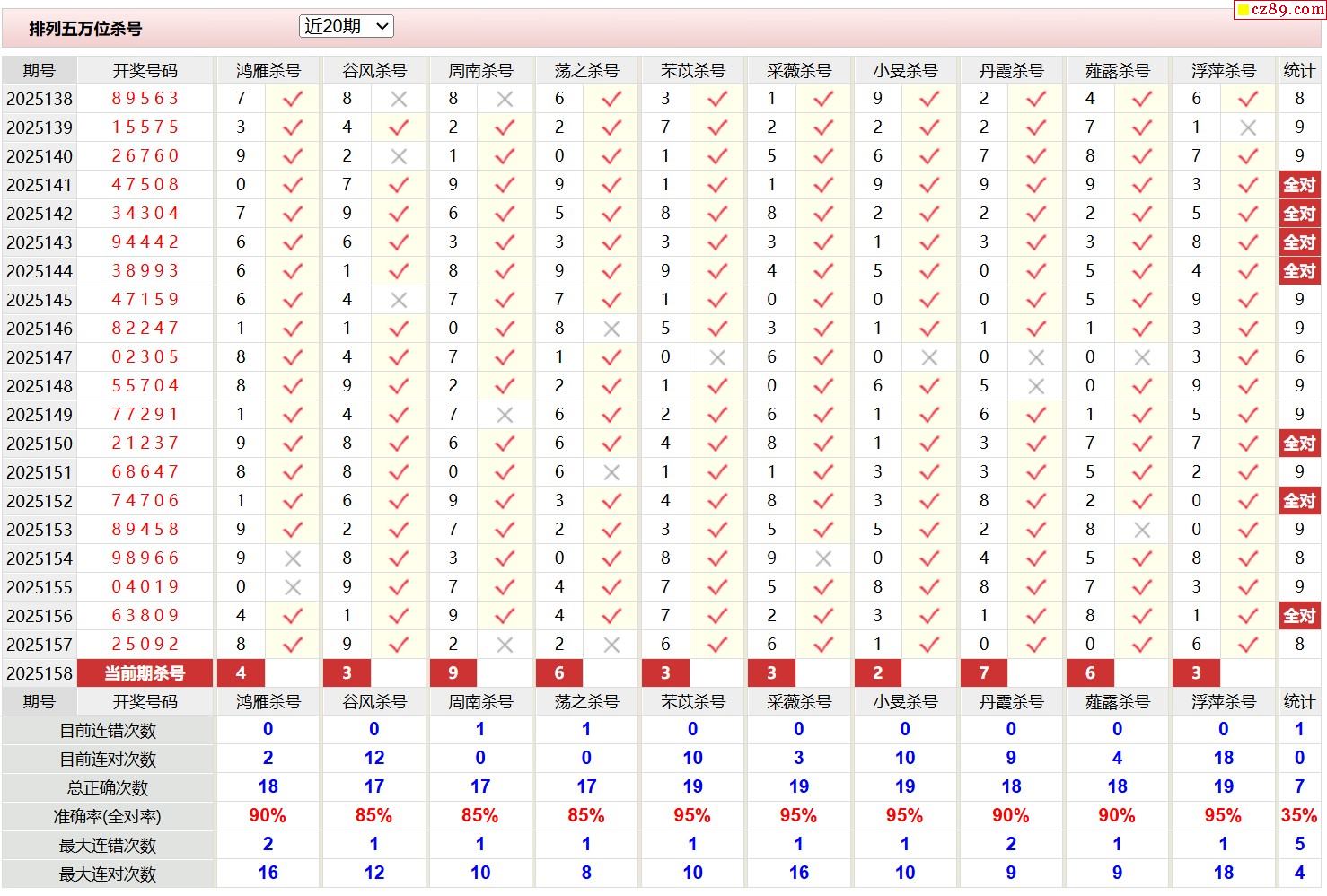Click the red check for 芣苡杀号 in row 2025152
Image resolution: width=1327 pixels, height=896 pixels.
[x=717, y=502]
